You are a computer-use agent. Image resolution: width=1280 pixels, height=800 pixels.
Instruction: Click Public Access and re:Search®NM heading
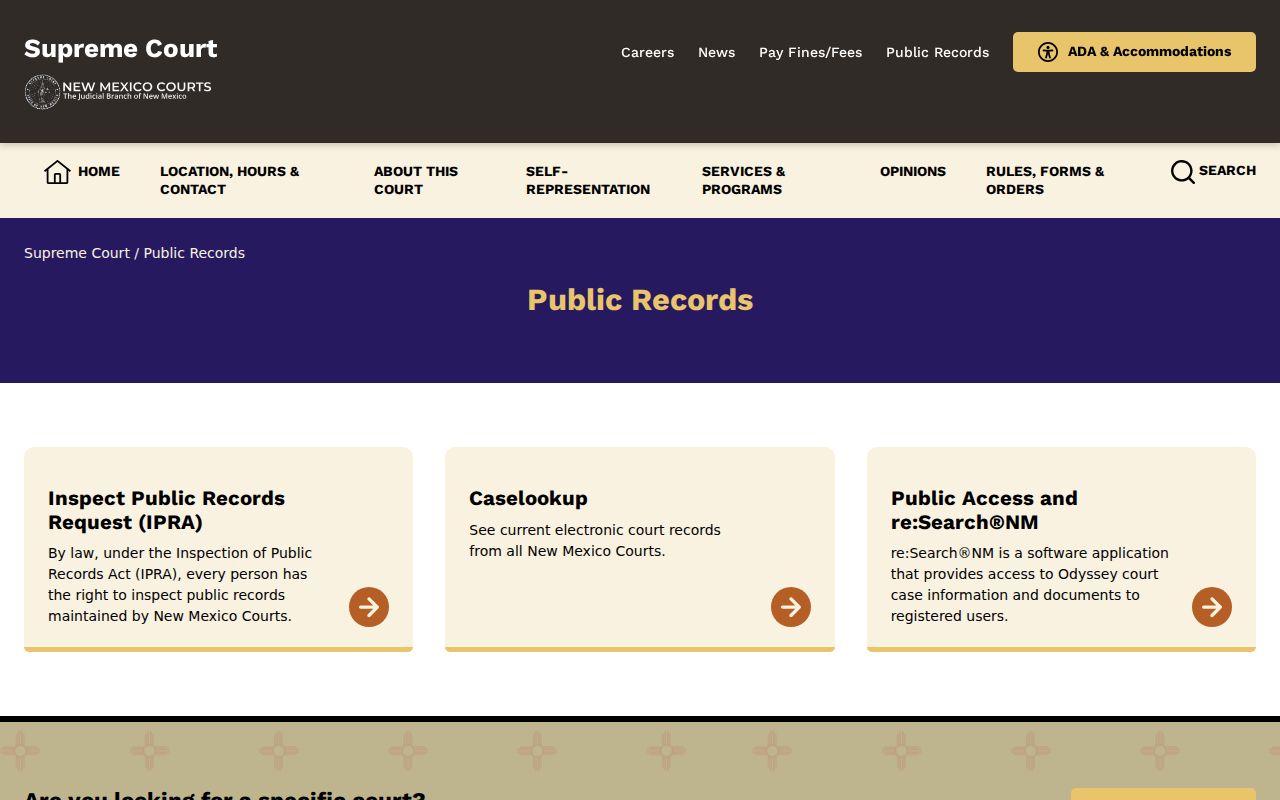tap(984, 510)
